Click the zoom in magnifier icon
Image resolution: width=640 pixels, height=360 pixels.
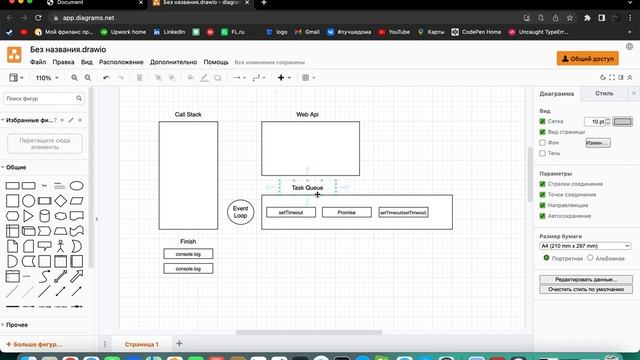(x=74, y=78)
